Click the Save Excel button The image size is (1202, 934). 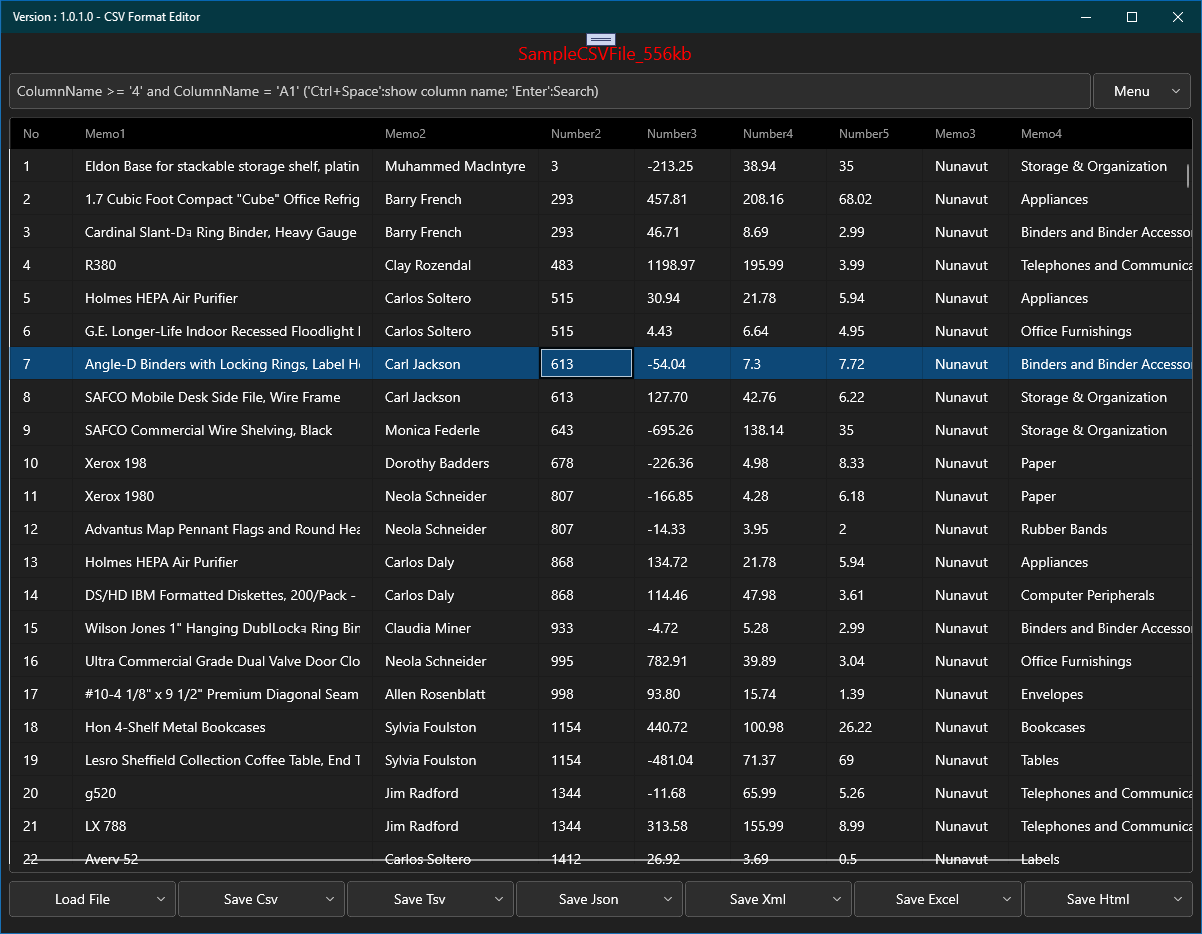pyautogui.click(x=927, y=899)
